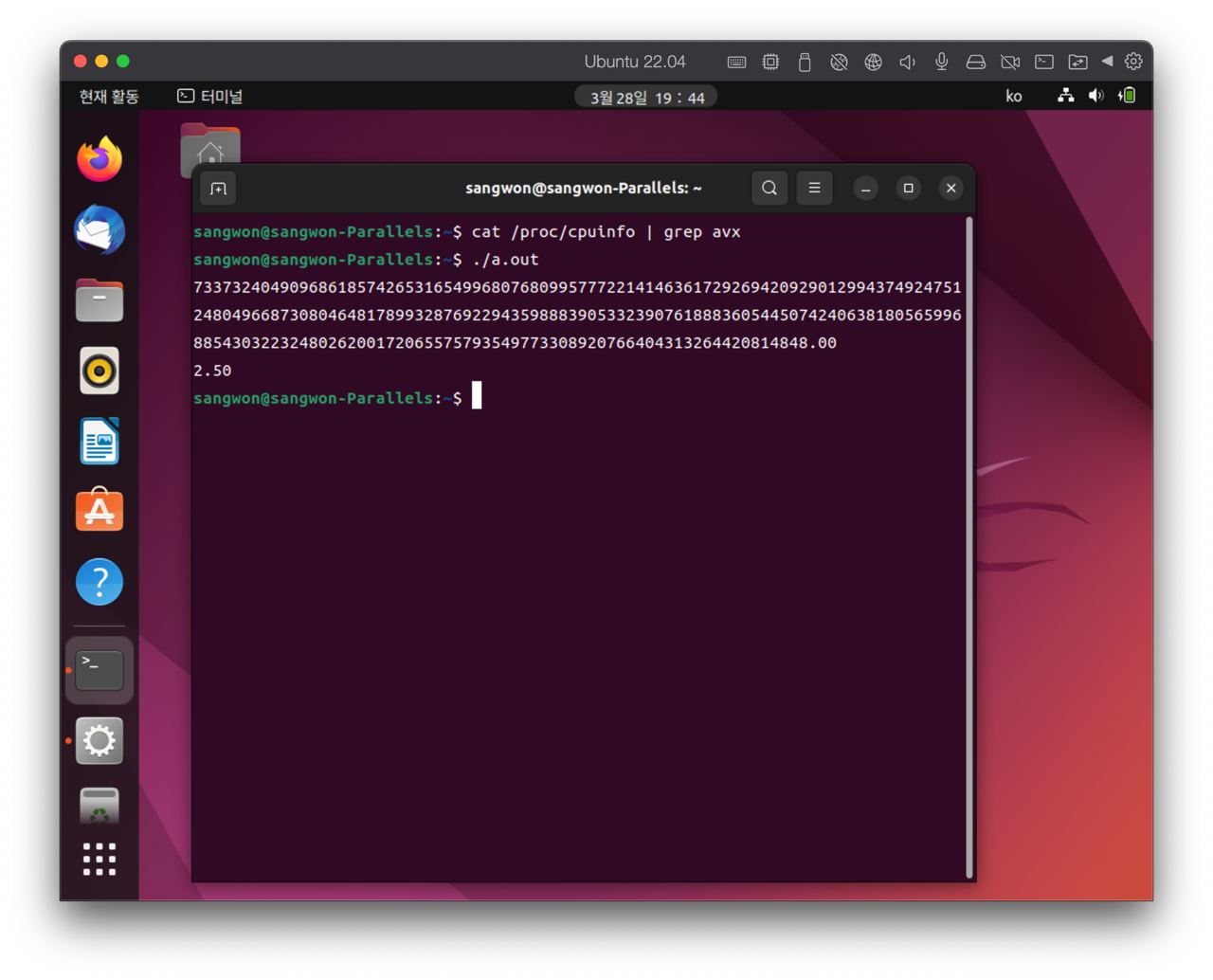
Task: Open Ubuntu Software store icon
Action: (100, 511)
